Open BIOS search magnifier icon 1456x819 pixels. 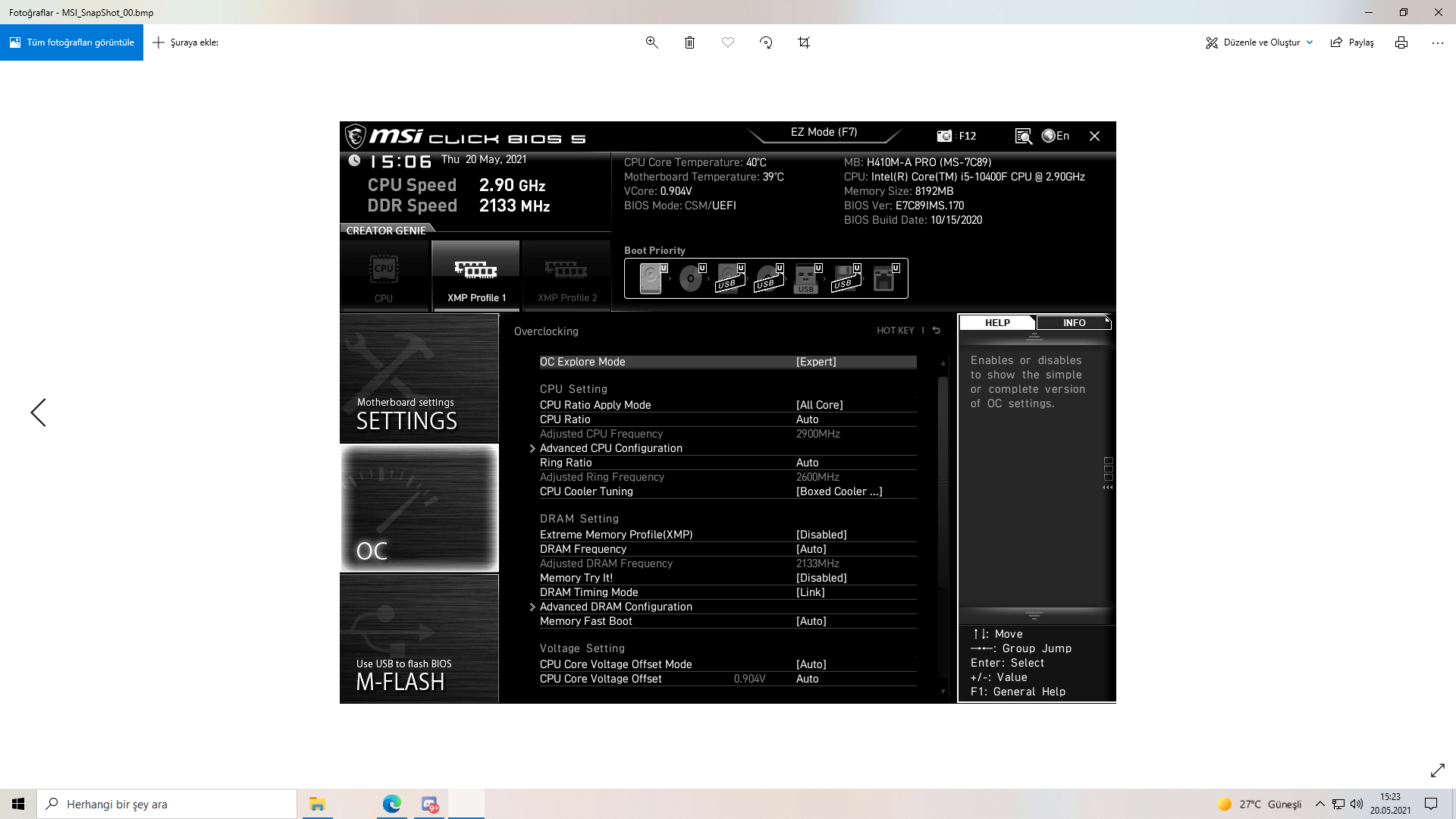(x=1023, y=136)
